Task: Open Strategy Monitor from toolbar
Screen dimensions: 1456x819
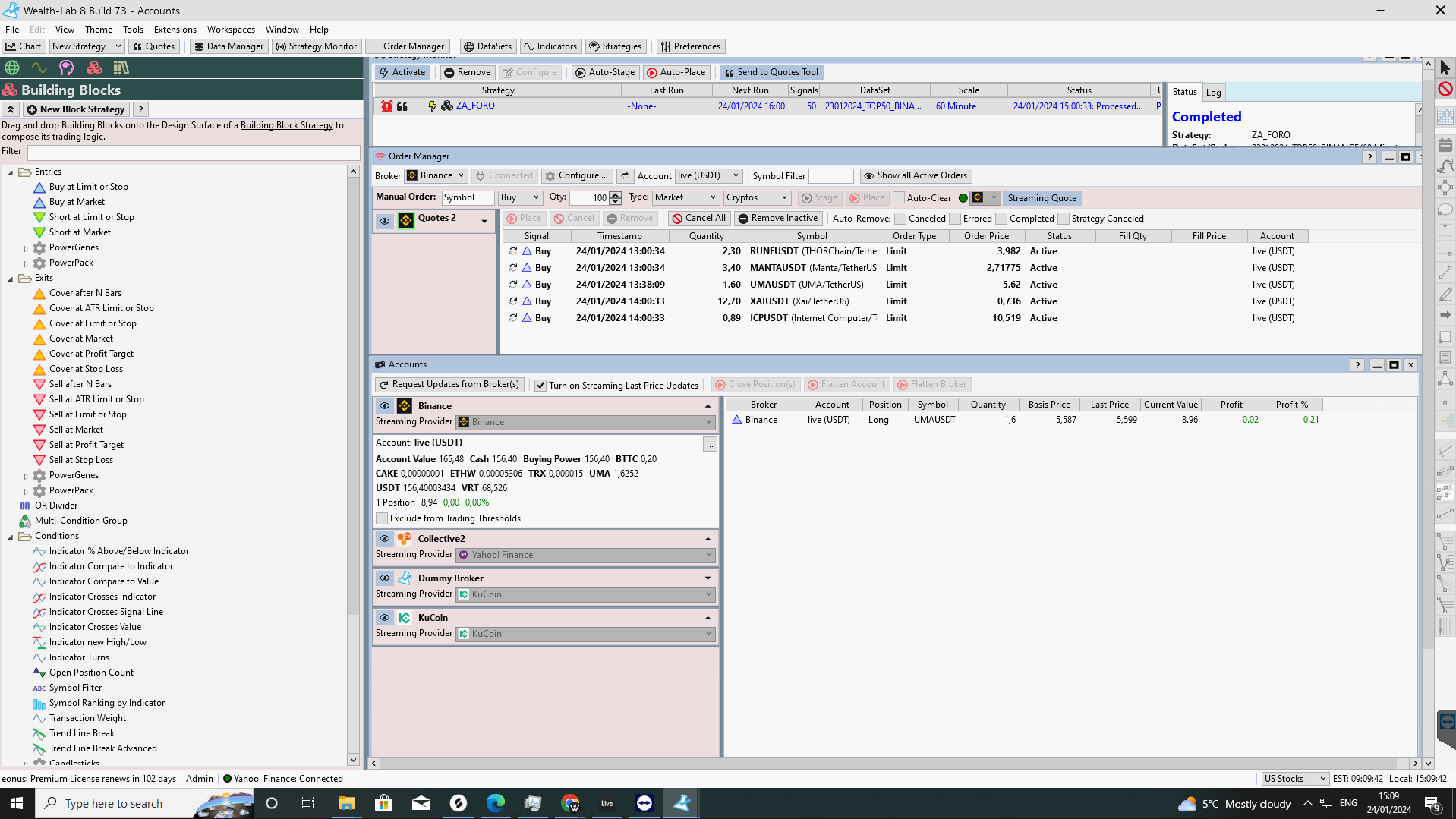Action: (x=316, y=46)
